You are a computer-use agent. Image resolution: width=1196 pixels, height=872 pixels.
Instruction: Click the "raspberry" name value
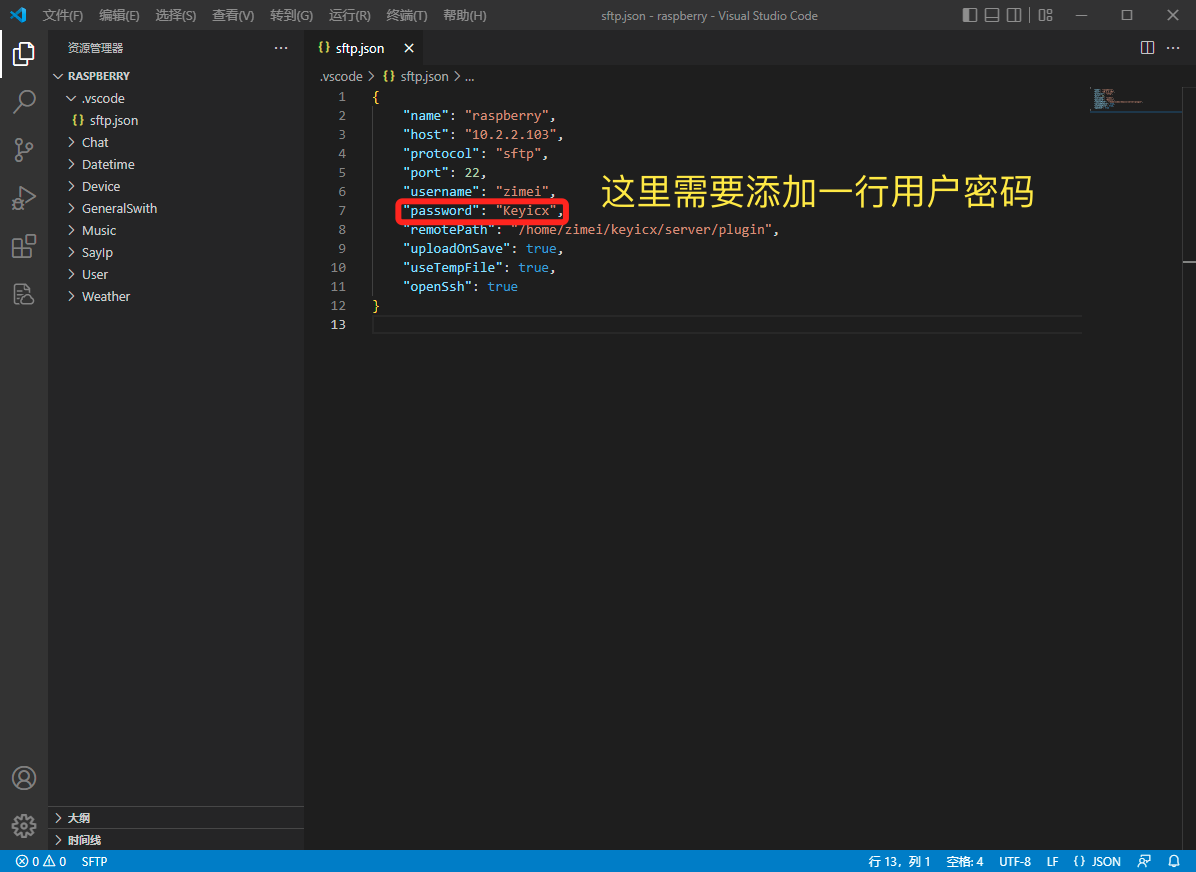(x=506, y=115)
